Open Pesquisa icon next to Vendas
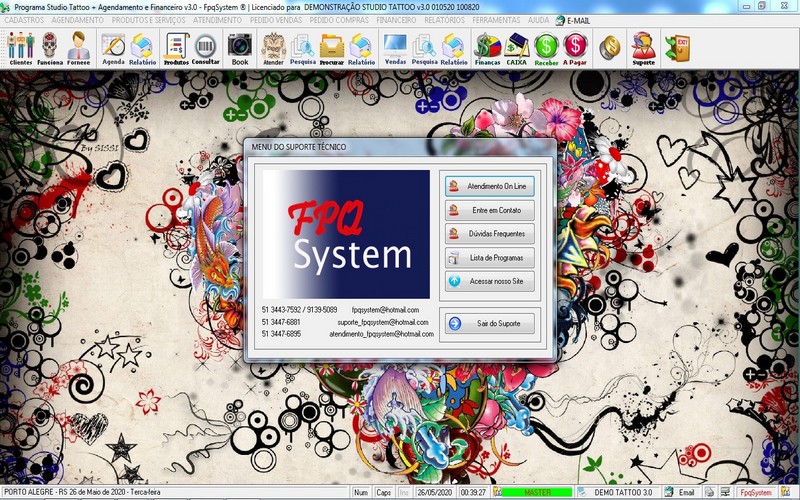800x500 pixels. (424, 48)
